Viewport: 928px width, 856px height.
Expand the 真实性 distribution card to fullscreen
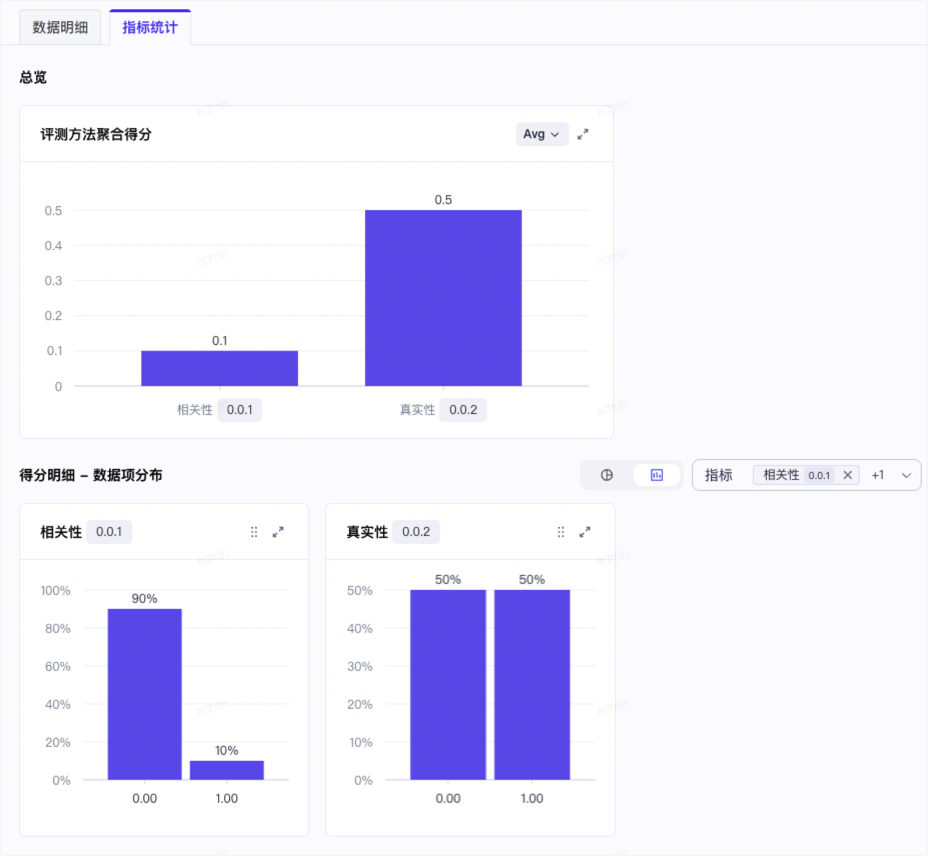click(585, 532)
